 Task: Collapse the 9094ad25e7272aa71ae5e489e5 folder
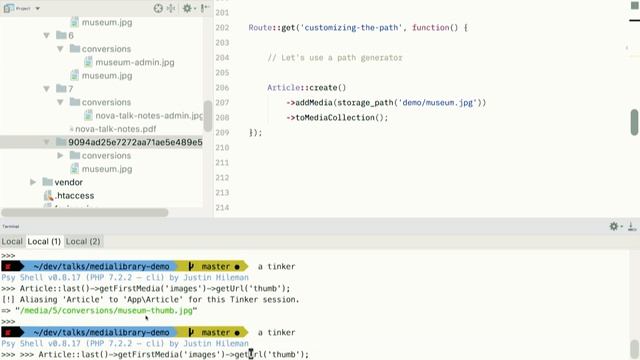pos(47,142)
